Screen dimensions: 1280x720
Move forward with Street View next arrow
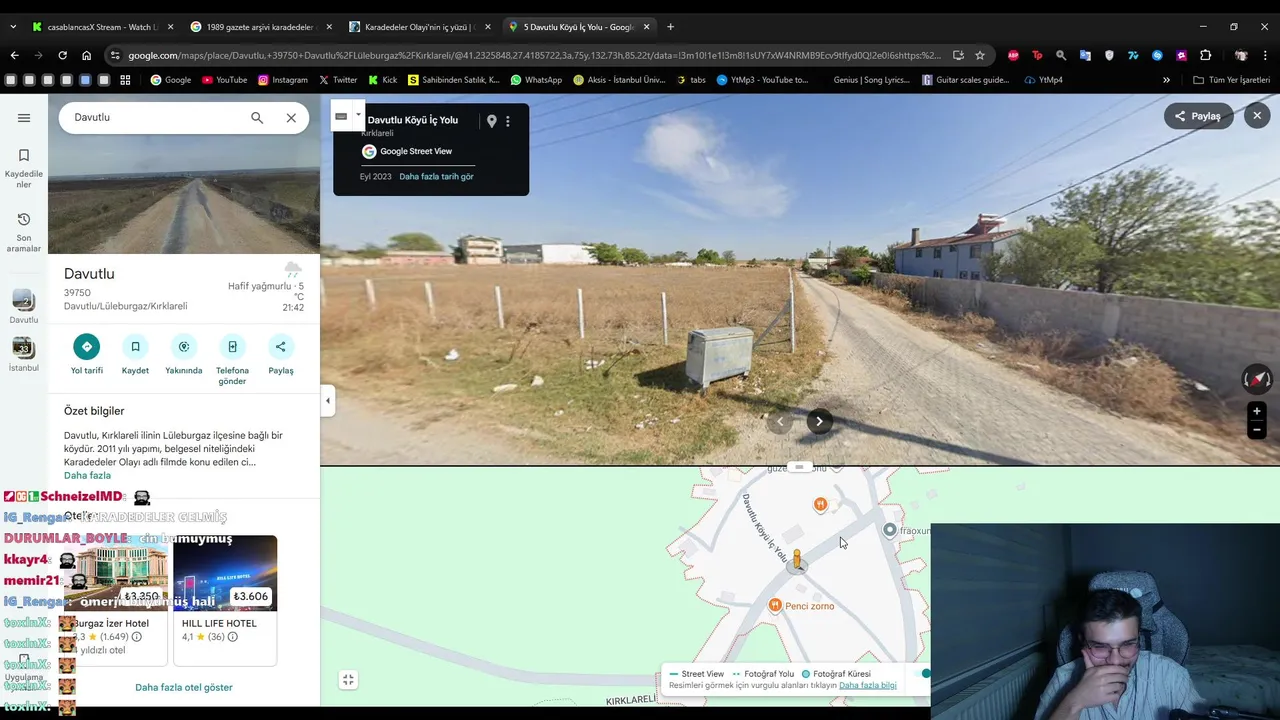coord(819,421)
